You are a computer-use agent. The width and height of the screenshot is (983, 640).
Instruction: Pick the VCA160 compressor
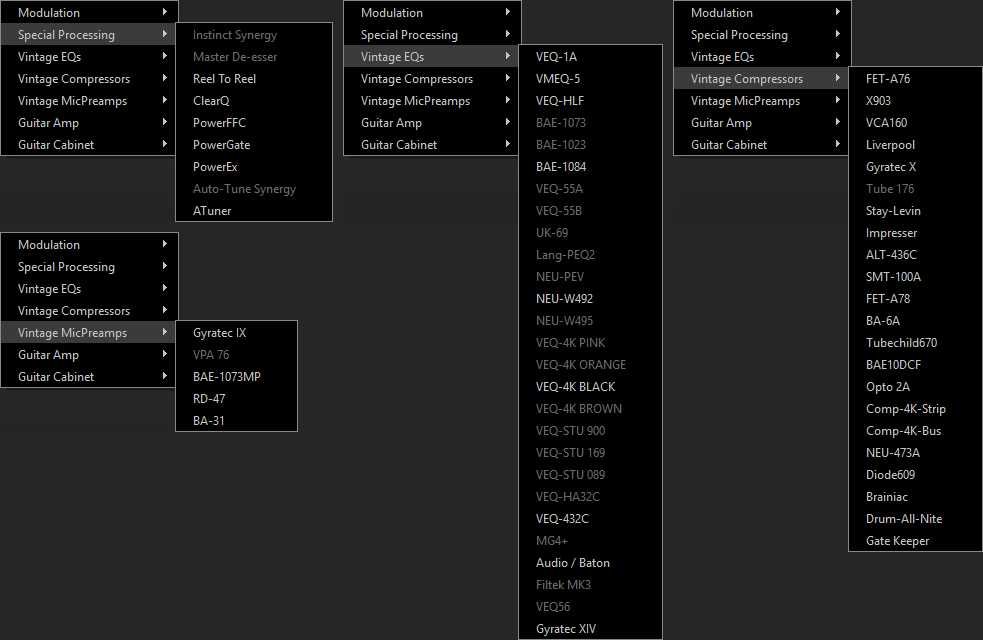pyautogui.click(x=915, y=123)
